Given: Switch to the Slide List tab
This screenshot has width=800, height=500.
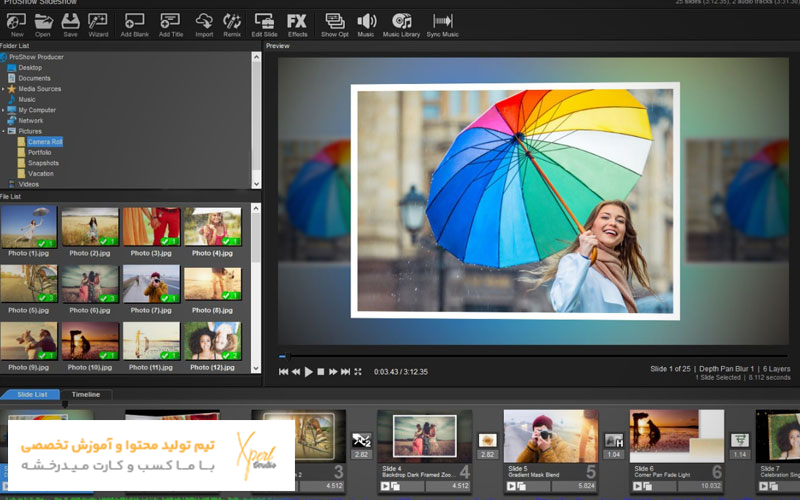Looking at the screenshot, I should click(31, 394).
